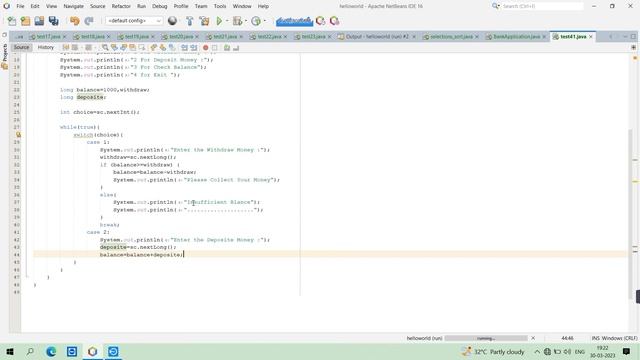Open the Tools menu

tap(220, 6)
